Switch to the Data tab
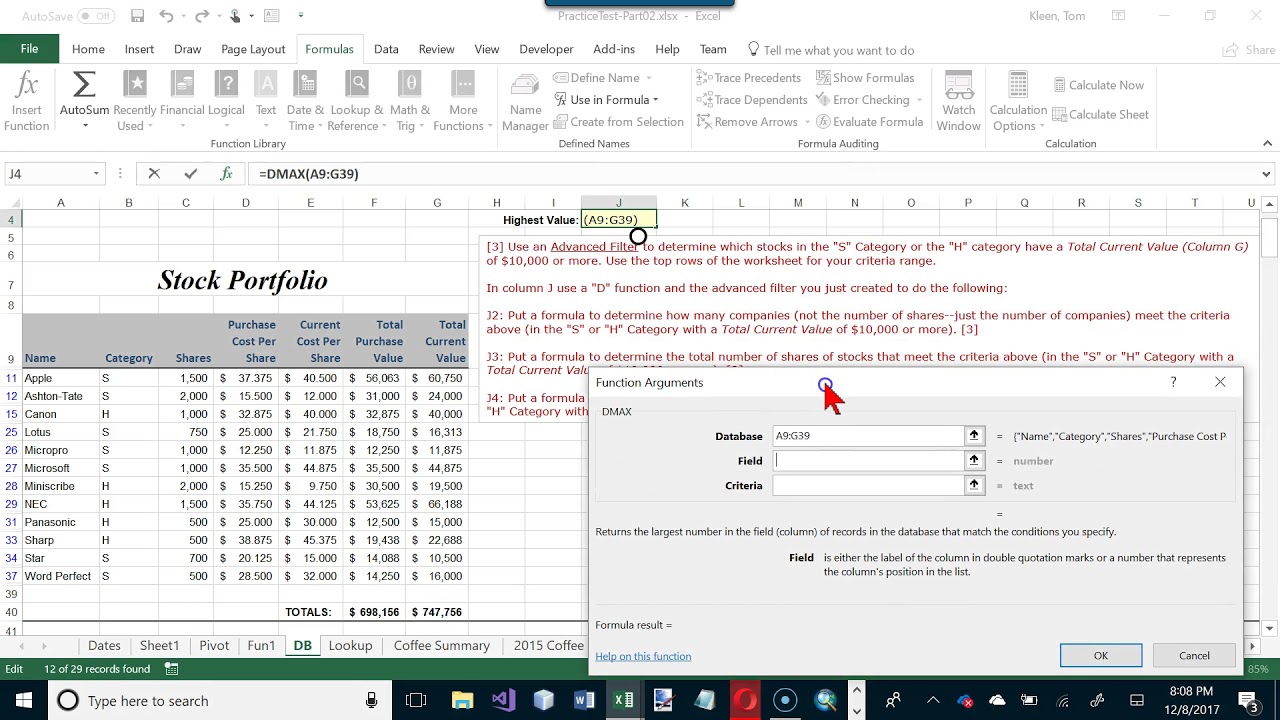This screenshot has height=720, width=1280. pyautogui.click(x=386, y=49)
